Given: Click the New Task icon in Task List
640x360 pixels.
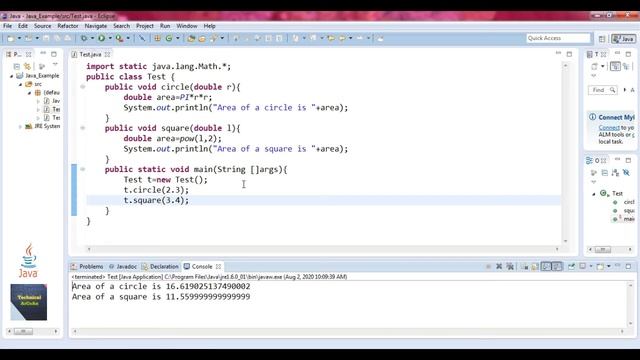Looking at the screenshot, I should pos(595,66).
